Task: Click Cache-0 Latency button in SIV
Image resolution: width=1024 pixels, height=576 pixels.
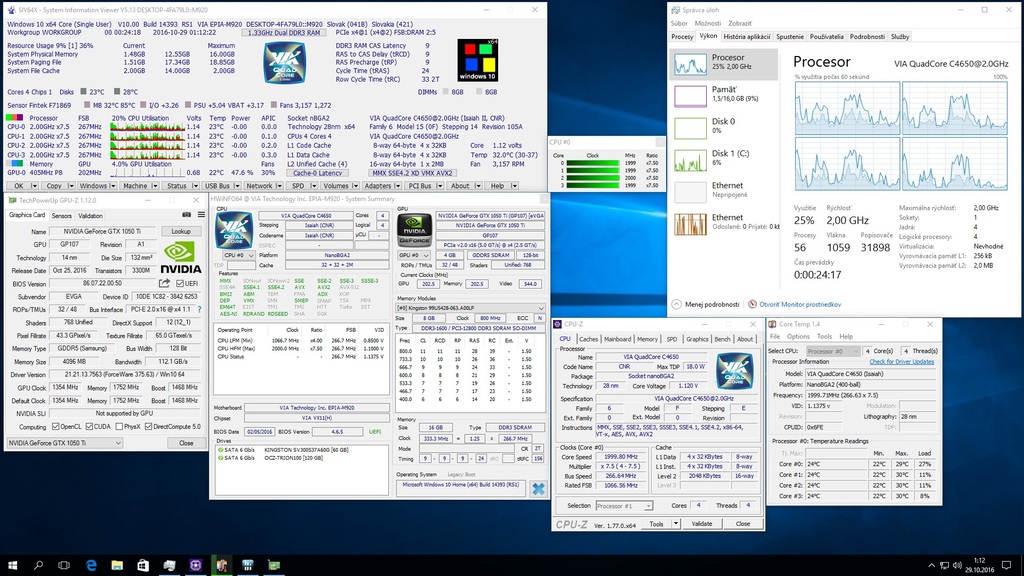Action: pyautogui.click(x=318, y=173)
